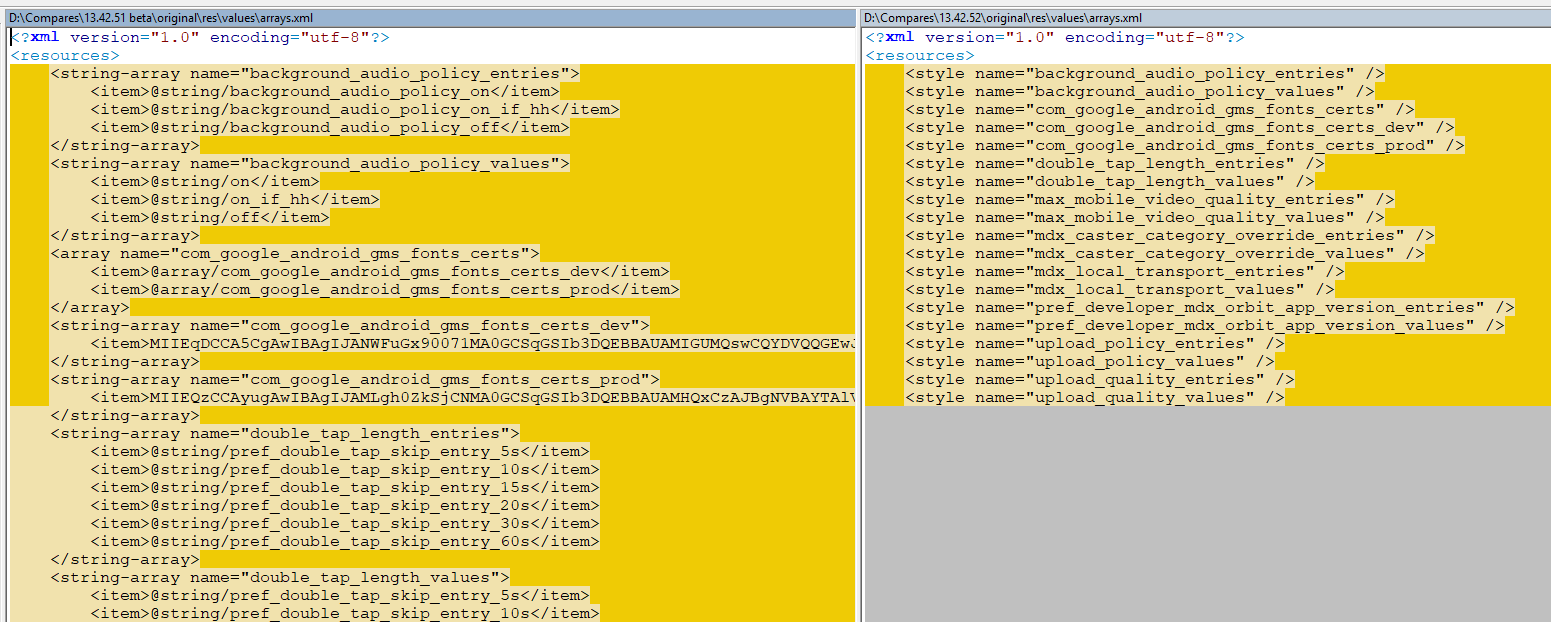Image resolution: width=1551 pixels, height=622 pixels.
Task: Click the closing </array> tag line
Action: point(90,307)
